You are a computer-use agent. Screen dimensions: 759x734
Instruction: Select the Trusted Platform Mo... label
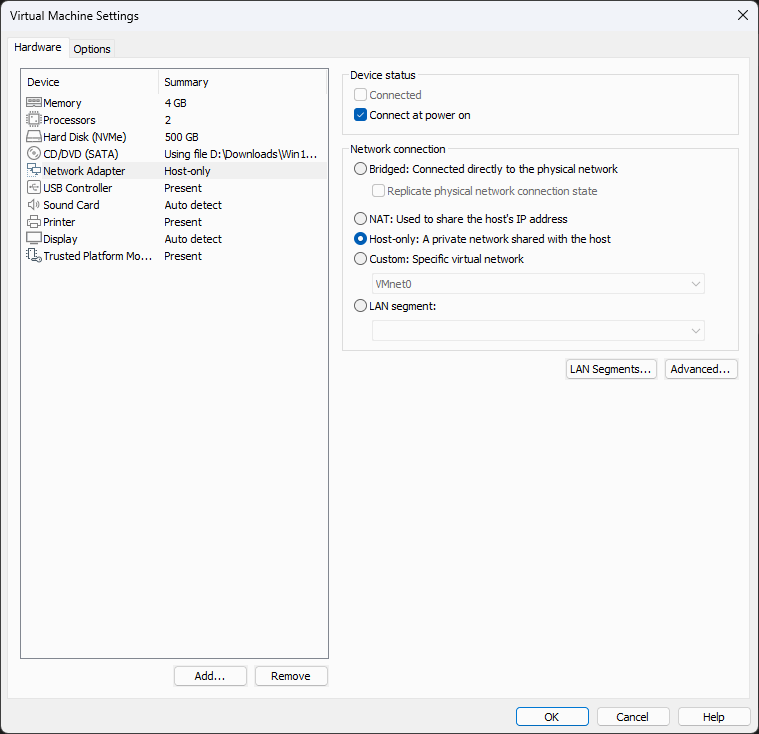[98, 256]
